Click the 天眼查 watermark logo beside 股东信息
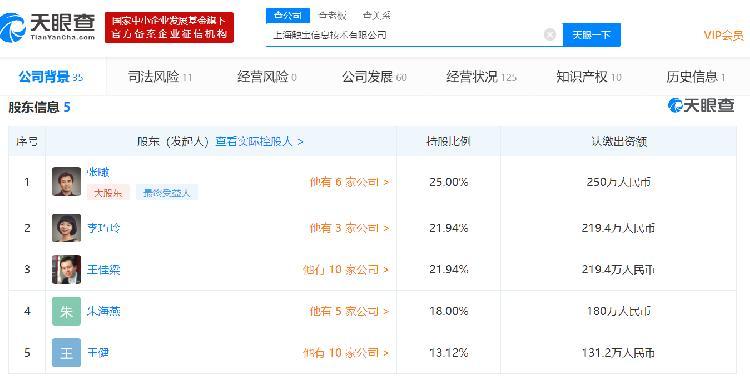Screen dimensions: 750x376 701,106
